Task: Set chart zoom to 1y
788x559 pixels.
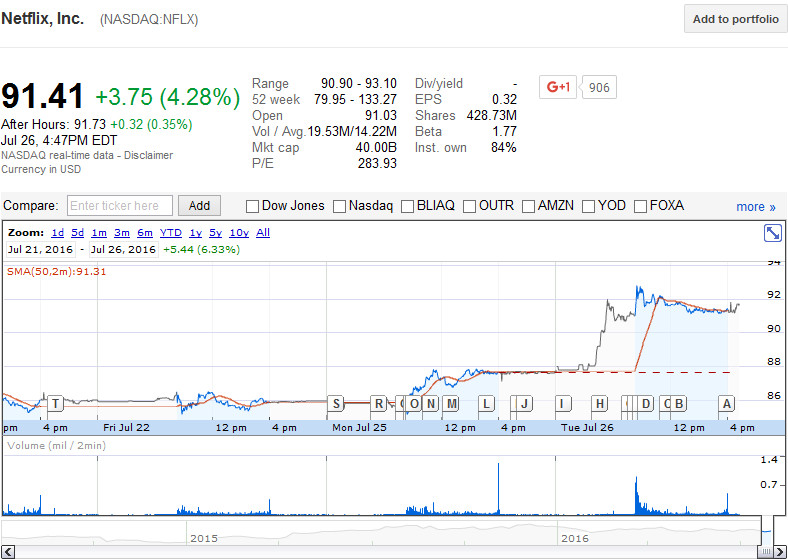Action: (x=195, y=233)
